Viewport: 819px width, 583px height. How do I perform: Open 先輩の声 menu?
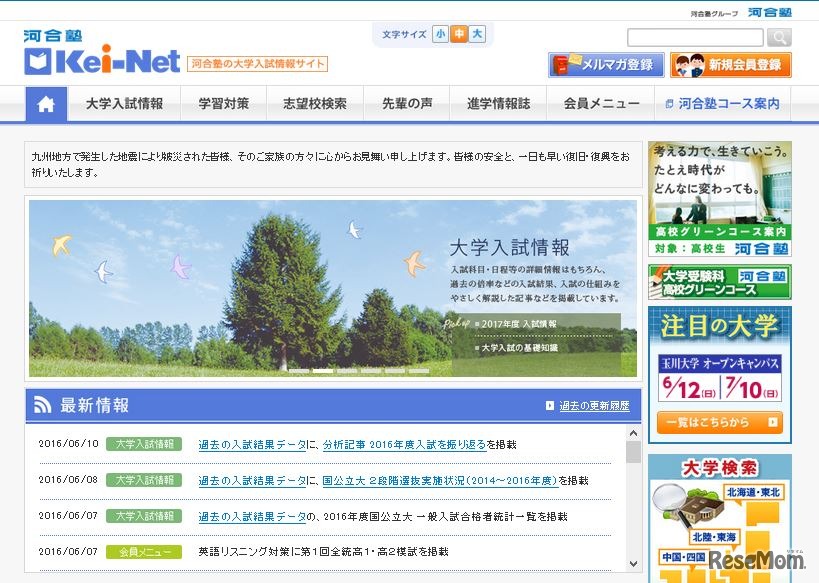[x=407, y=103]
